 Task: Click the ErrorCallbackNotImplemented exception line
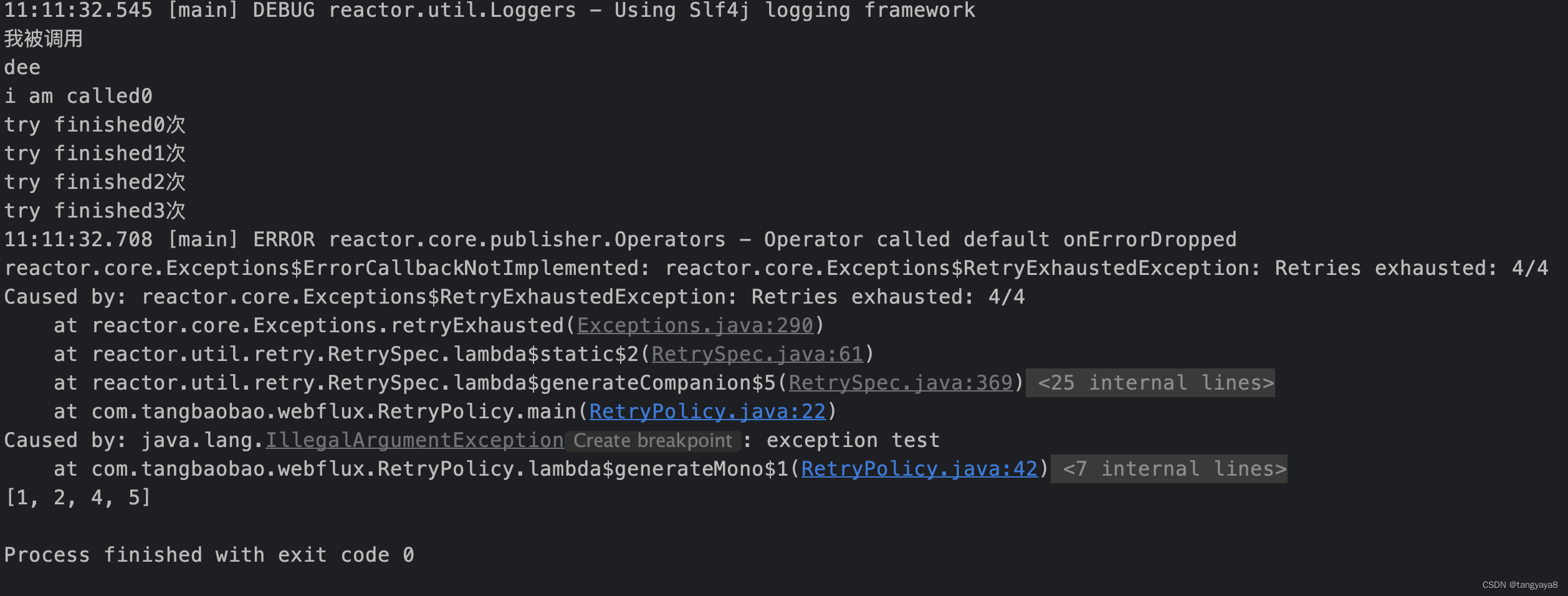point(777,268)
